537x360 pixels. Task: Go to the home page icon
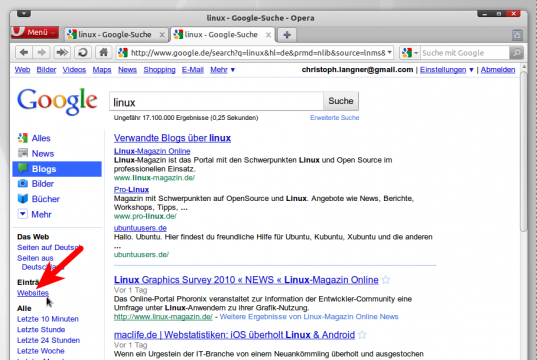(103, 53)
